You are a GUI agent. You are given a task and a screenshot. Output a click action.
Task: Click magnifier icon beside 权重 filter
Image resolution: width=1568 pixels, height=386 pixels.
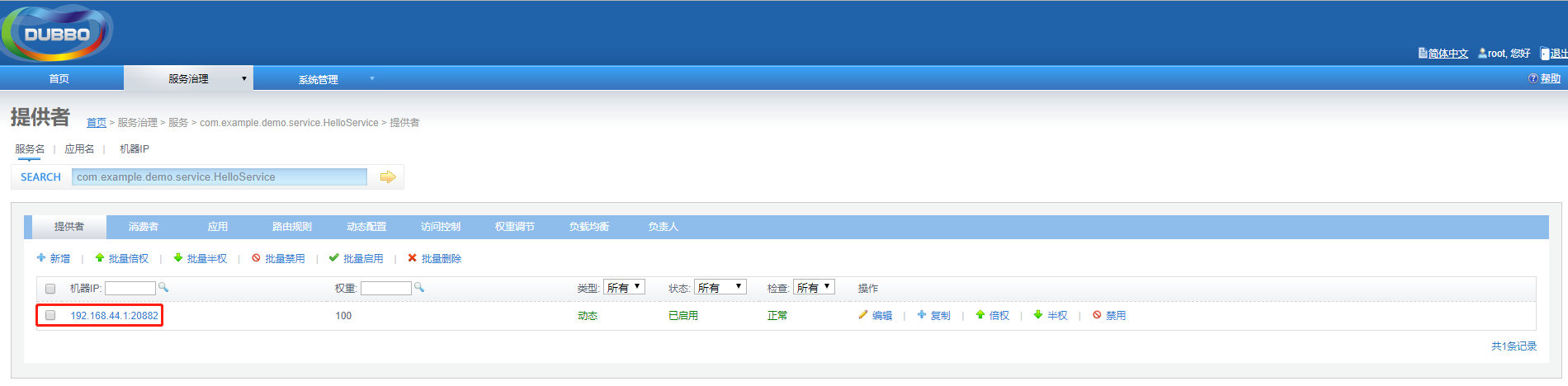tap(419, 287)
